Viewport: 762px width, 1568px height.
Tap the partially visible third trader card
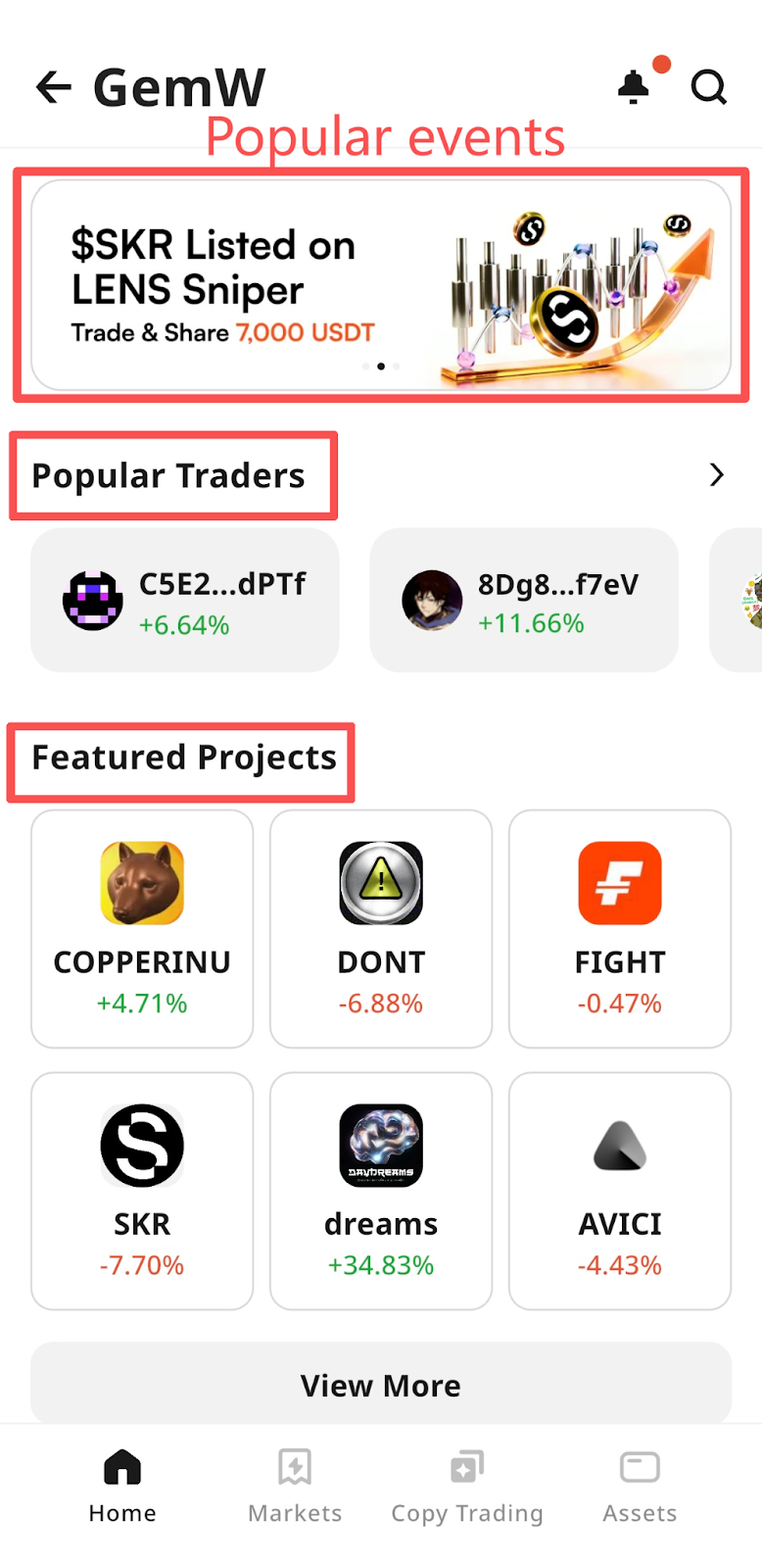click(737, 600)
